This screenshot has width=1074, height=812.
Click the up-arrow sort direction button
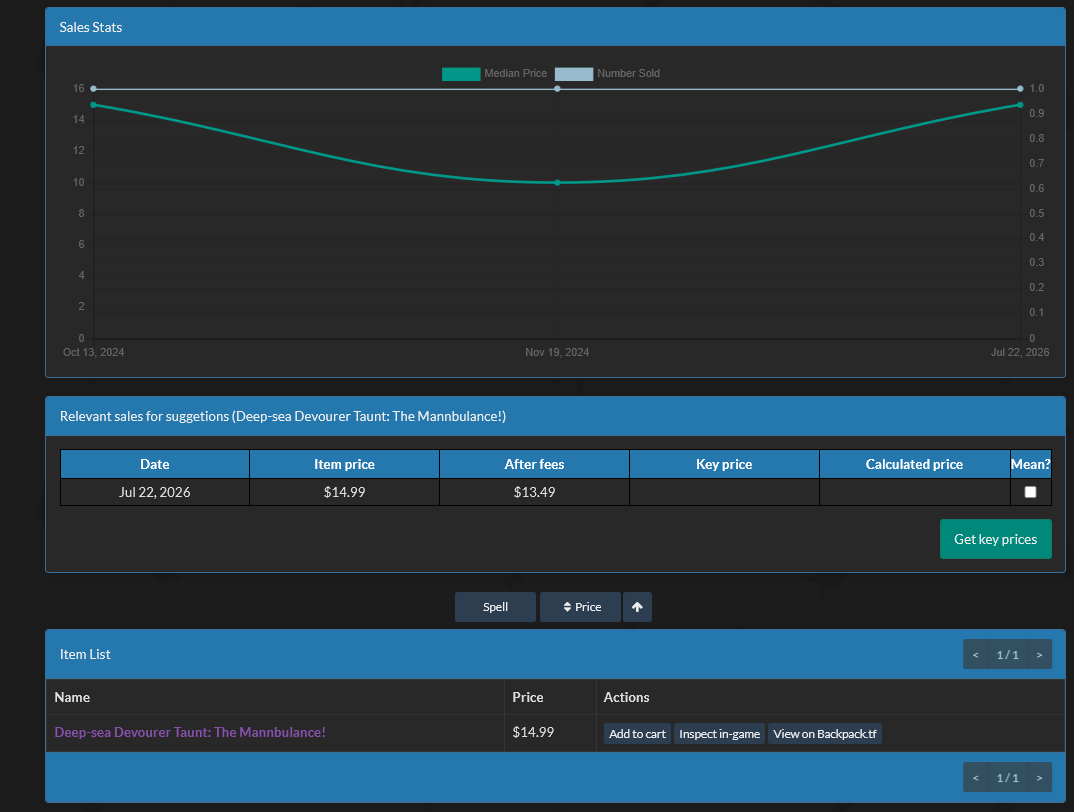point(637,607)
